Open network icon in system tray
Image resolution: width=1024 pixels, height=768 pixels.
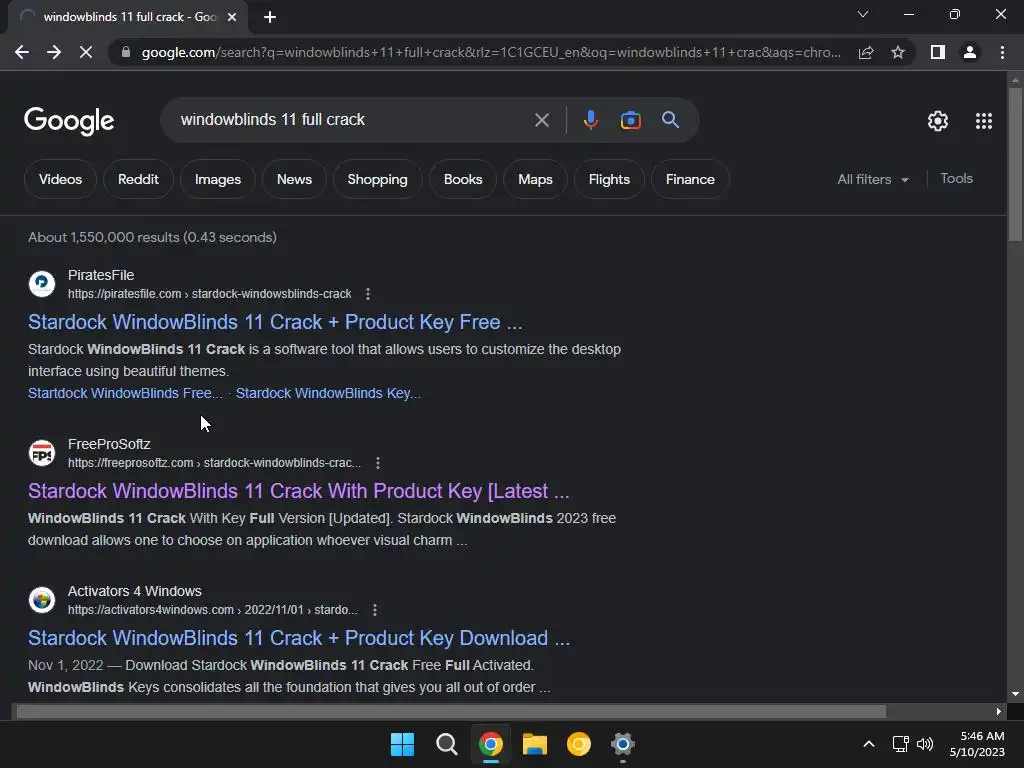[901, 744]
